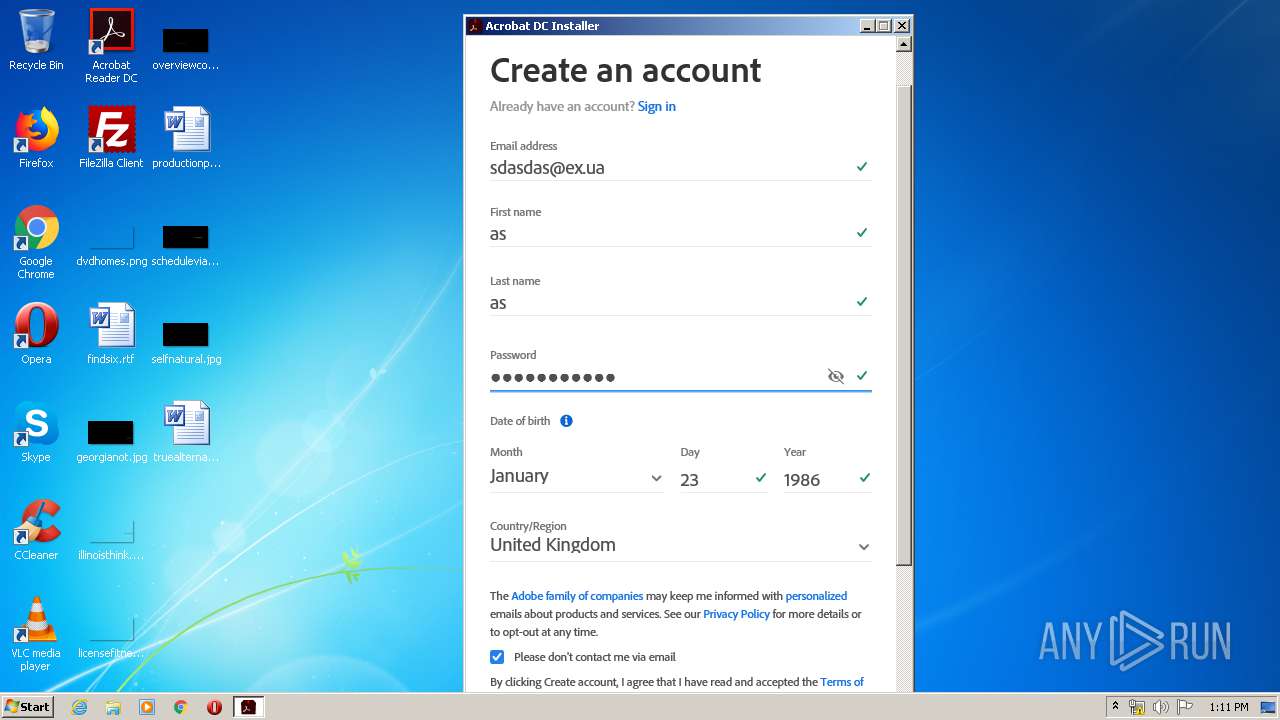Select the illinoisthink... desktop file
The height and width of the screenshot is (720, 1280).
coord(111,540)
